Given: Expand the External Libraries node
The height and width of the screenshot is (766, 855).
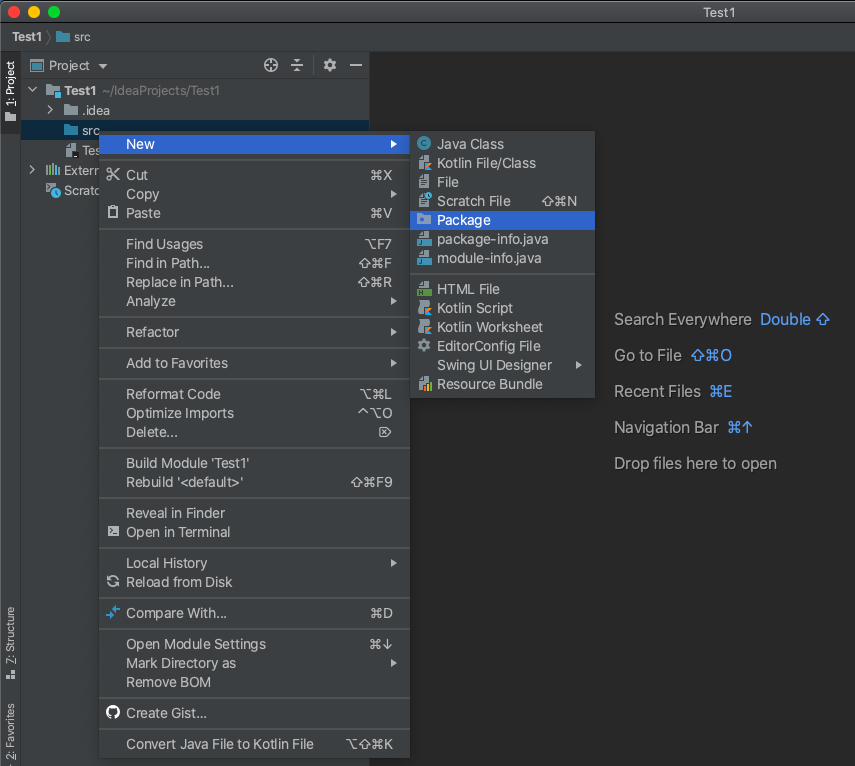Looking at the screenshot, I should pos(32,170).
